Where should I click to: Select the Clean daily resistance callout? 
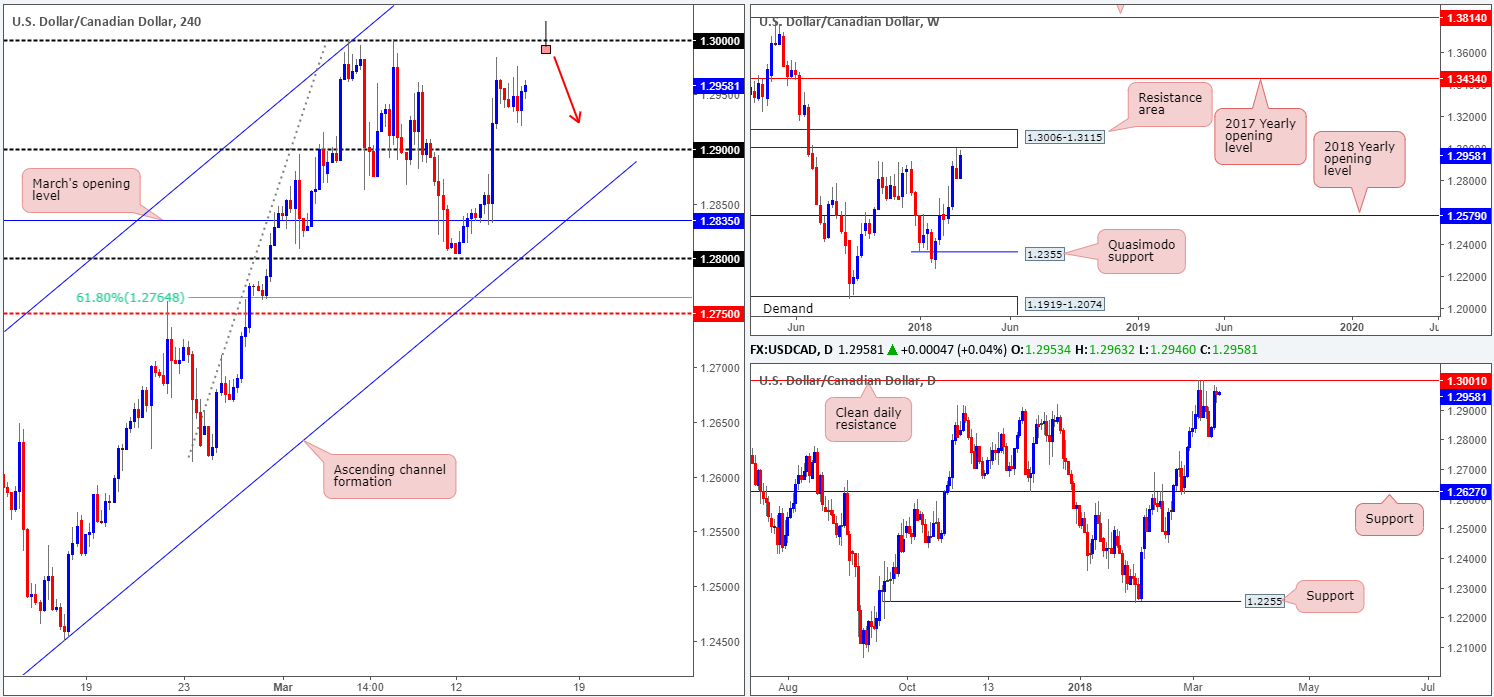(869, 419)
